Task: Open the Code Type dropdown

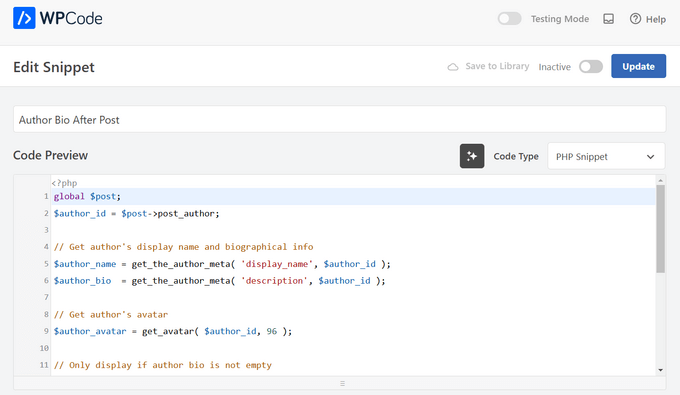Action: click(x=606, y=156)
